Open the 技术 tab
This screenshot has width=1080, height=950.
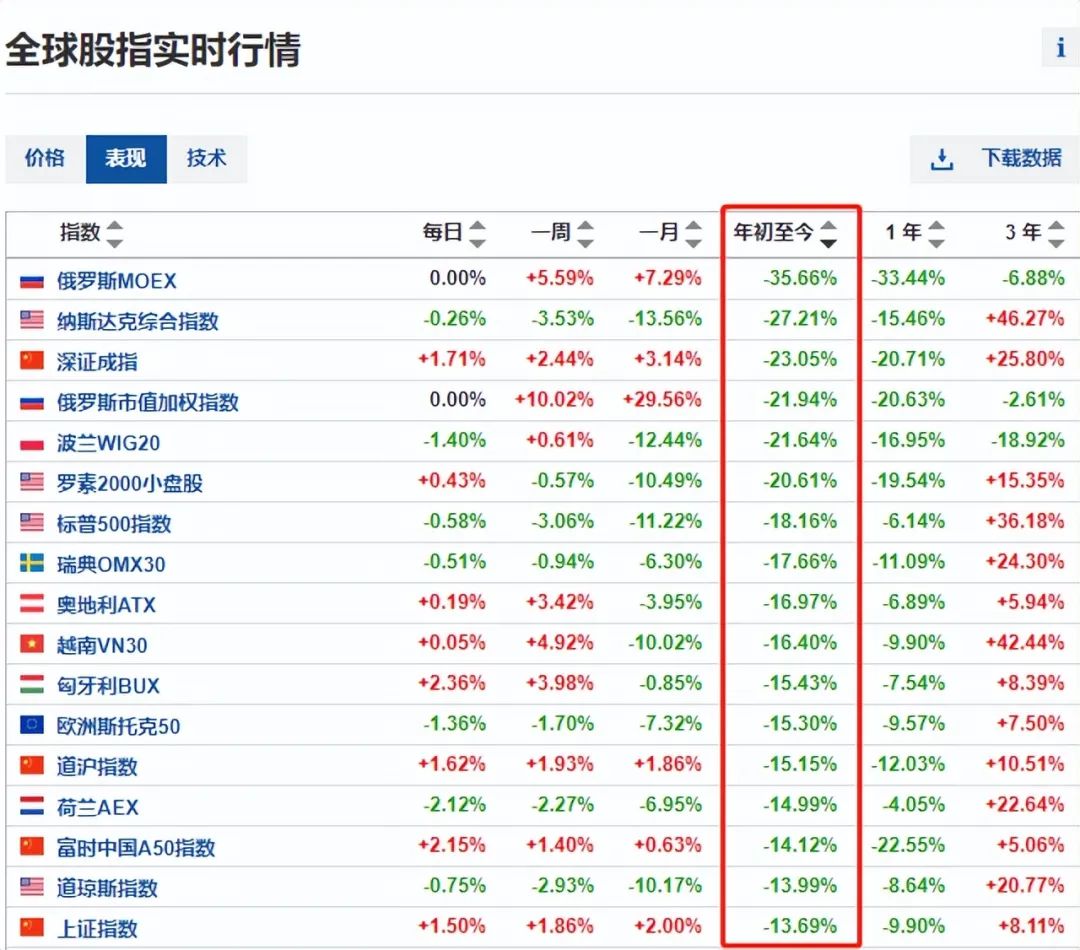click(207, 159)
